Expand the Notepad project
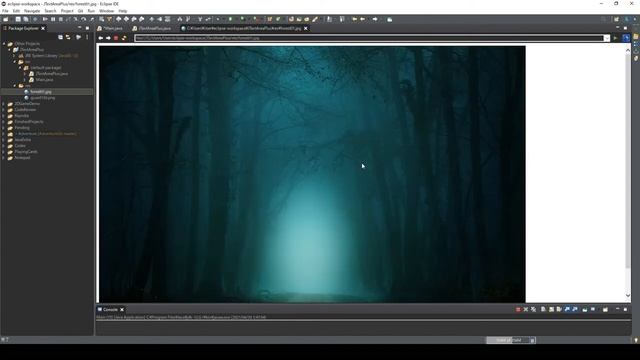 (4, 158)
